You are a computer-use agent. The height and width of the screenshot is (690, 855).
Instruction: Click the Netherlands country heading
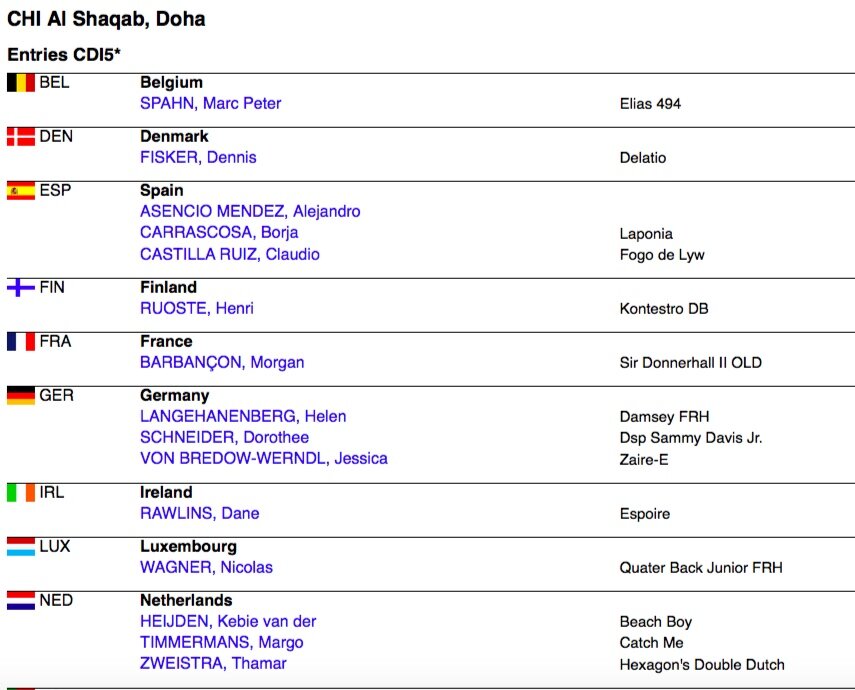pos(186,601)
